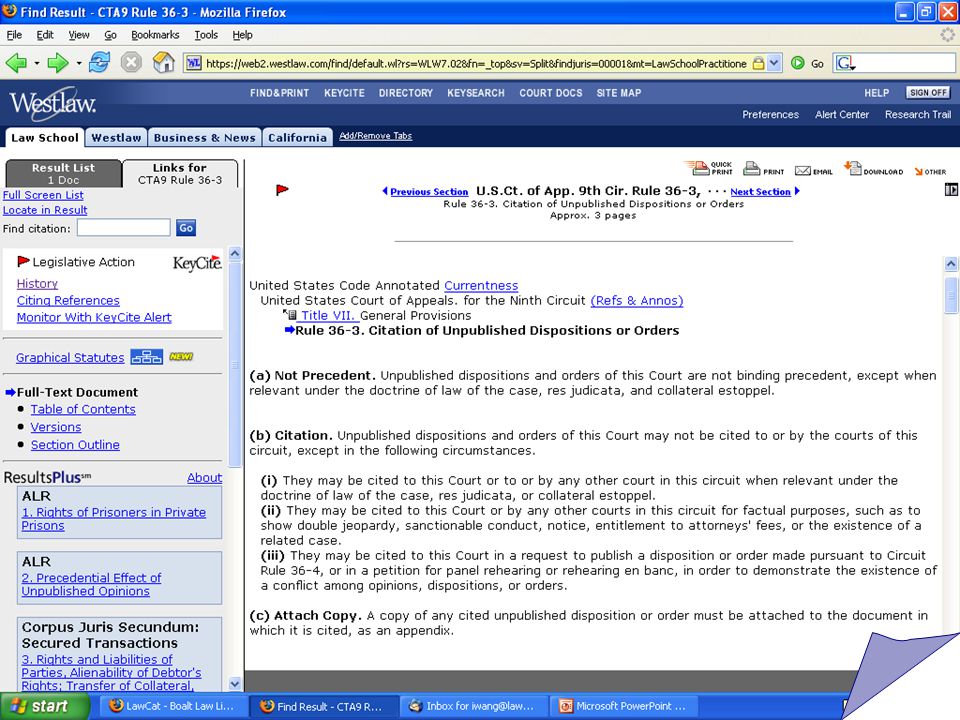
Task: Click the Westlaw logo
Action: (x=53, y=103)
